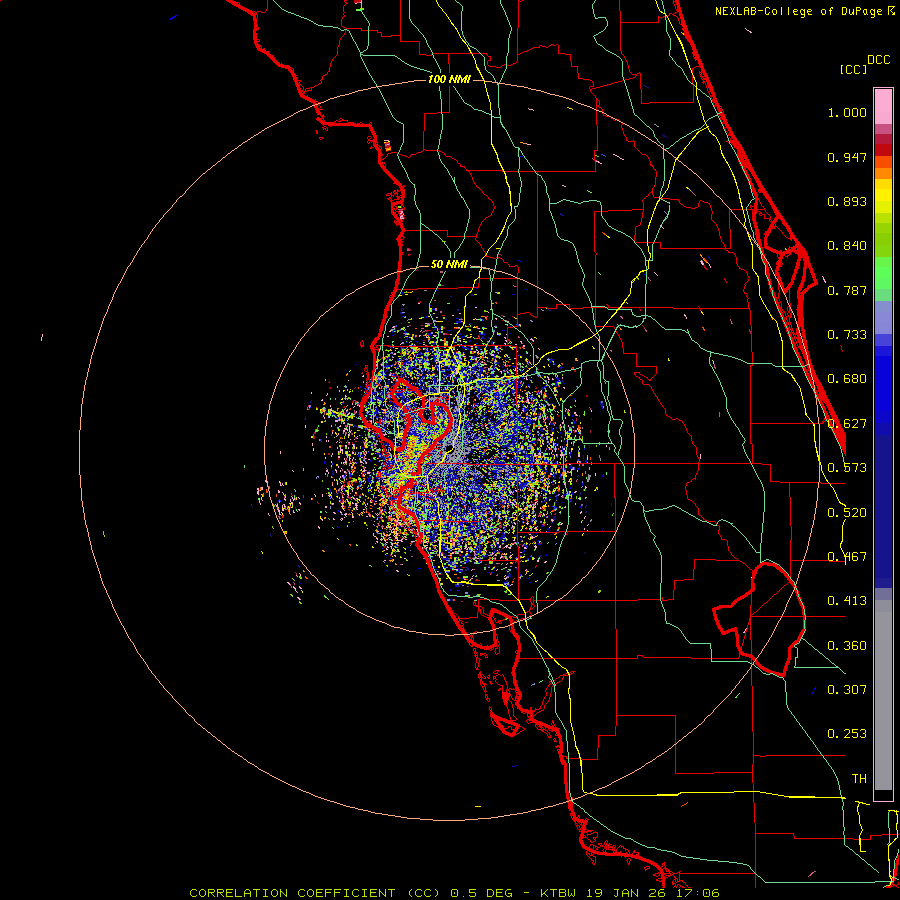Viewport: 900px width, 900px height.
Task: Select the 0.893 scale value
Action: [847, 201]
